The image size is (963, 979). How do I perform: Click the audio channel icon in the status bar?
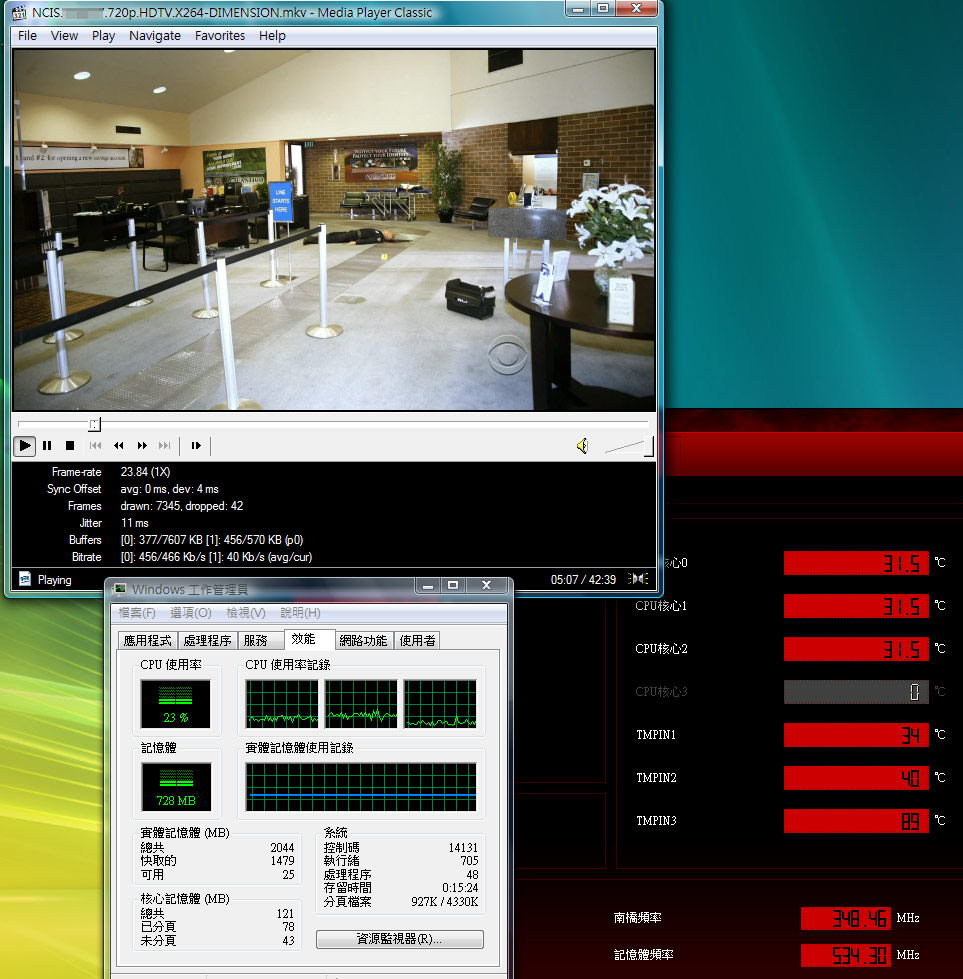click(x=638, y=579)
